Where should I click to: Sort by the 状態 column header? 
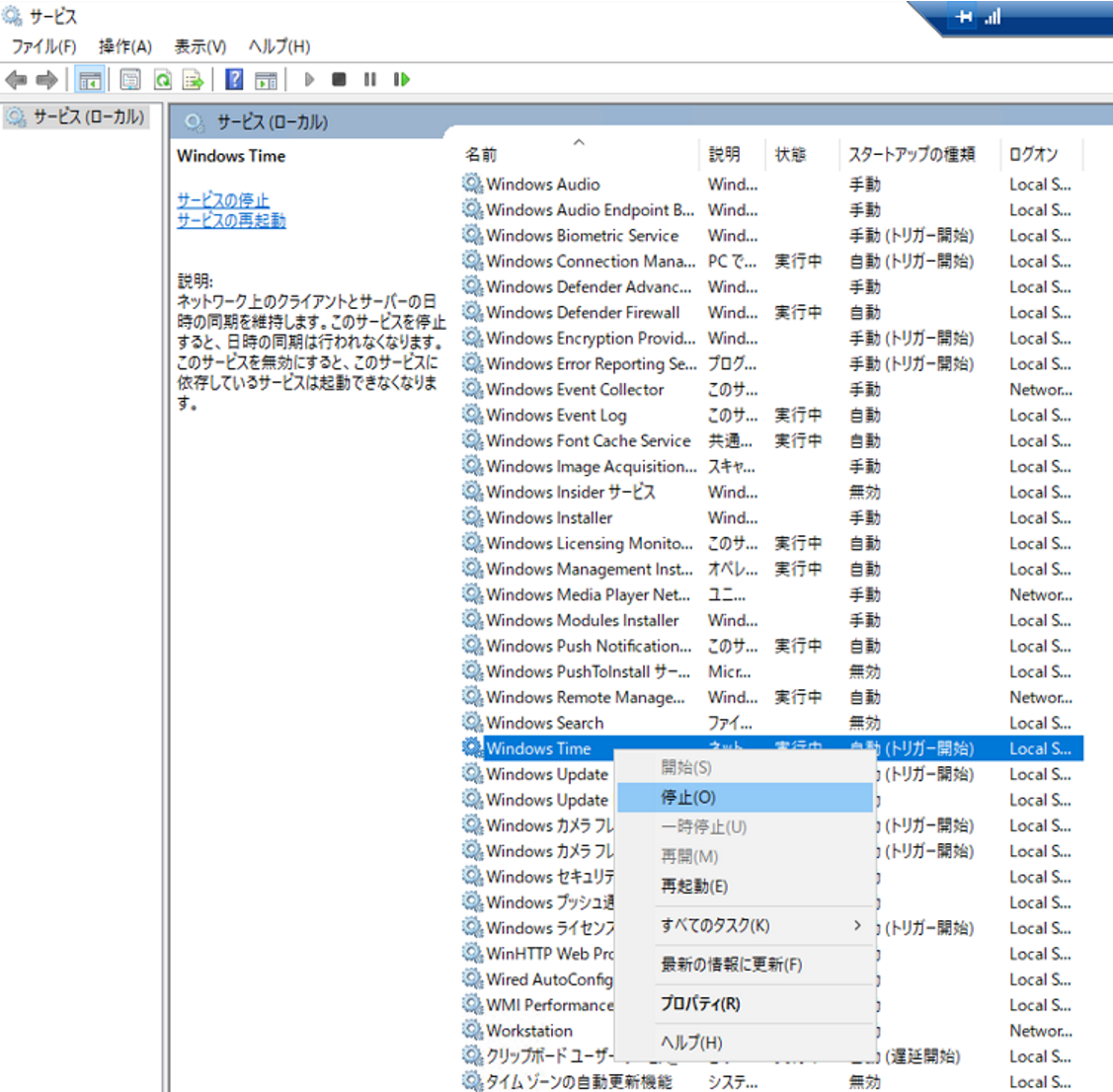(x=802, y=154)
